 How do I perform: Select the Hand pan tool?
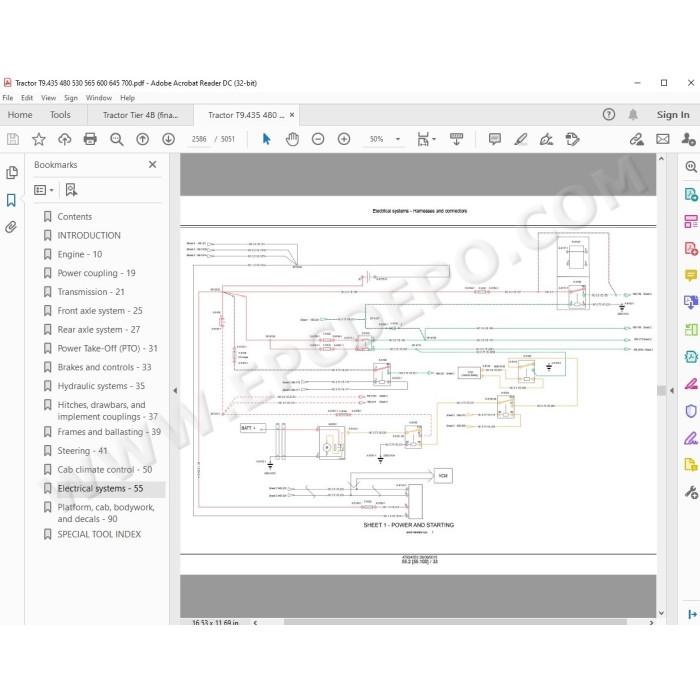point(292,139)
